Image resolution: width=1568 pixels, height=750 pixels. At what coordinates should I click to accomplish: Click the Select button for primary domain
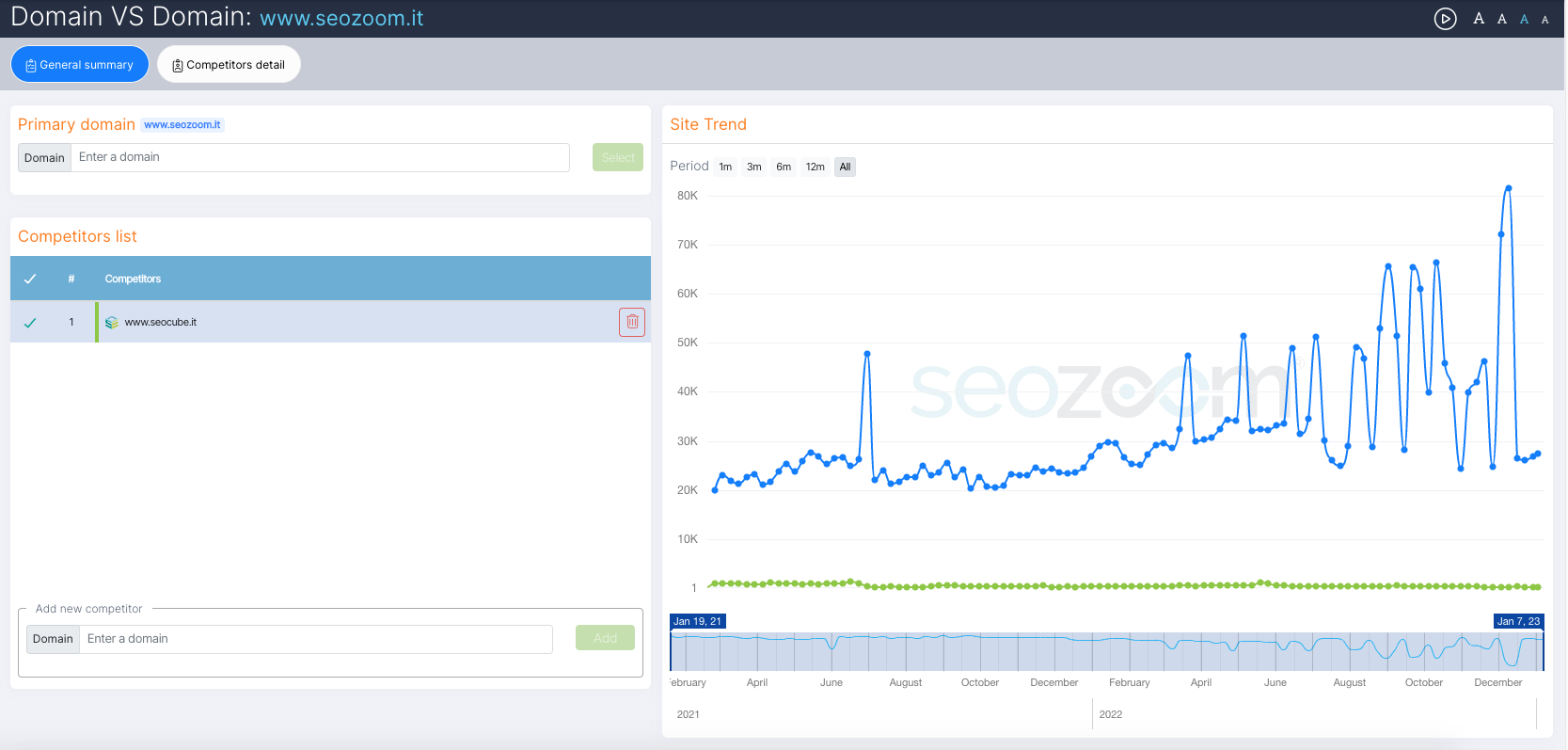[x=618, y=157]
